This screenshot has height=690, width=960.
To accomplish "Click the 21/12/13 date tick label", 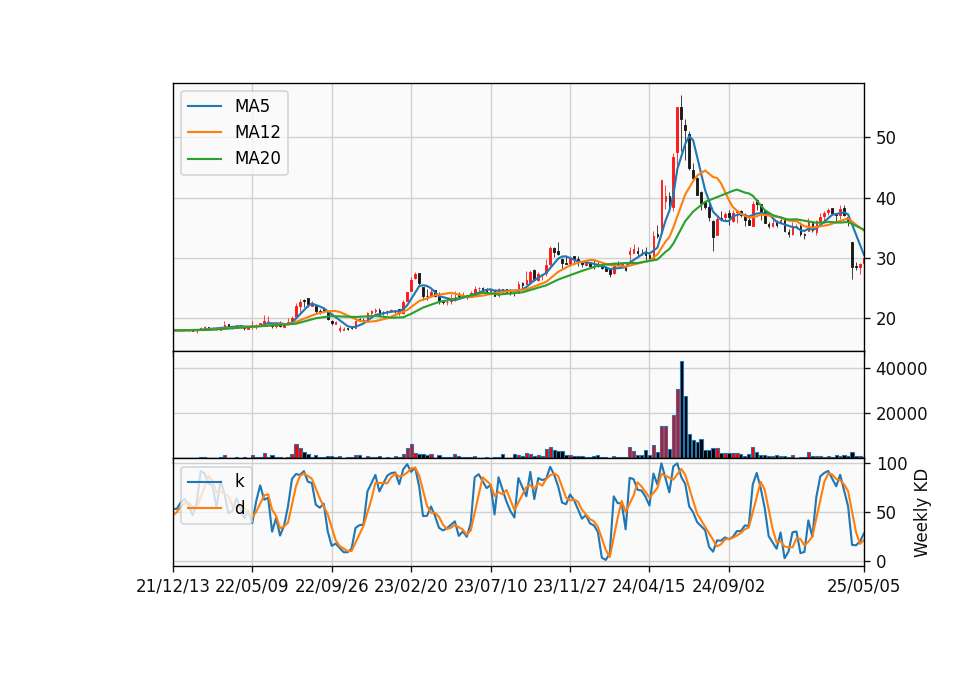I will tap(173, 587).
